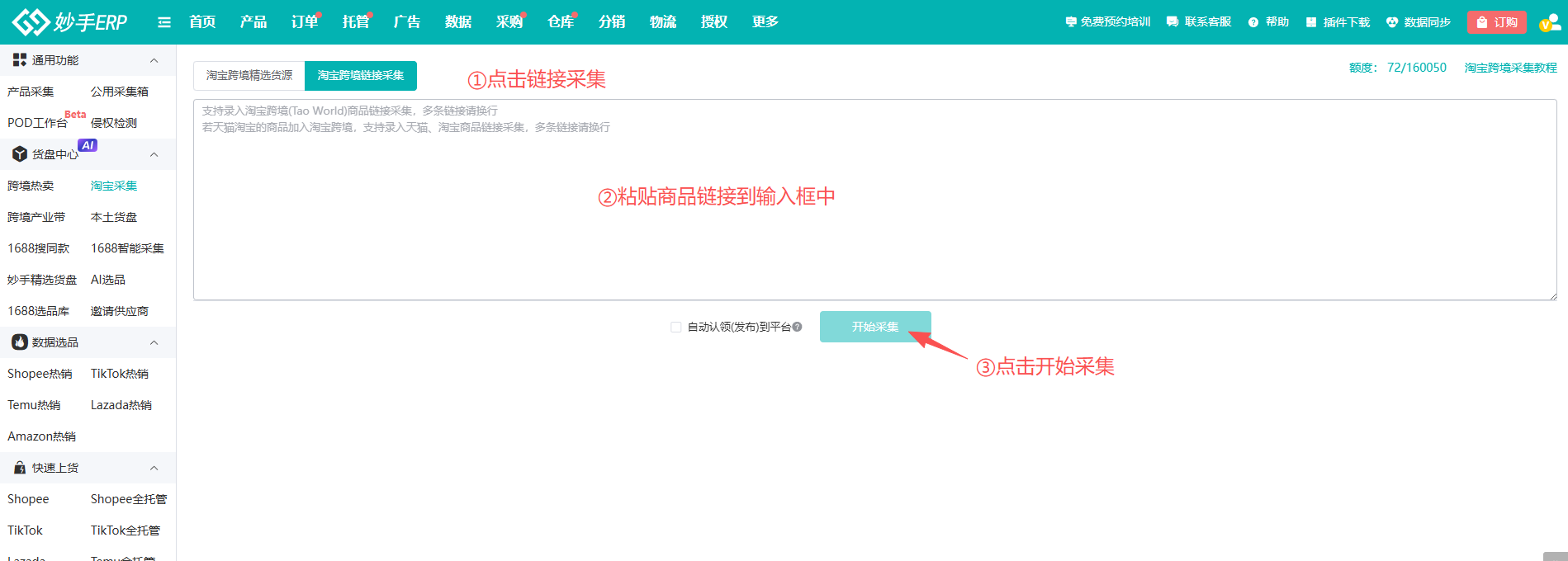
Task: Open 公用采集箱 in the sidebar
Action: 120,92
